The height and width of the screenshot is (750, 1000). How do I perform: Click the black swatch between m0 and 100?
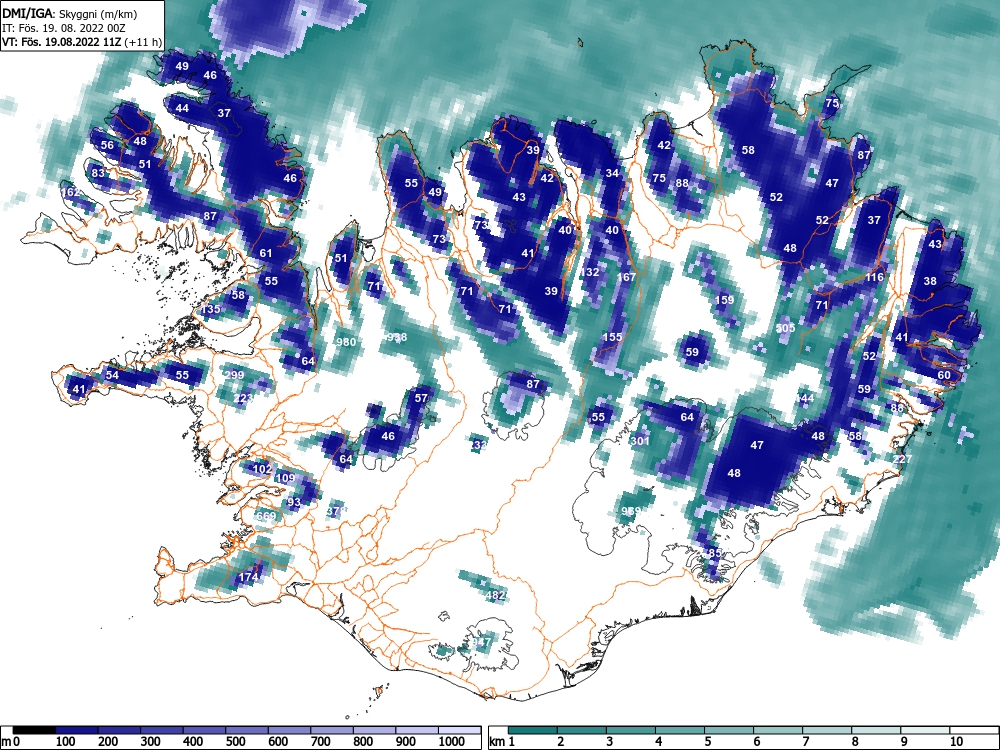click(34, 730)
